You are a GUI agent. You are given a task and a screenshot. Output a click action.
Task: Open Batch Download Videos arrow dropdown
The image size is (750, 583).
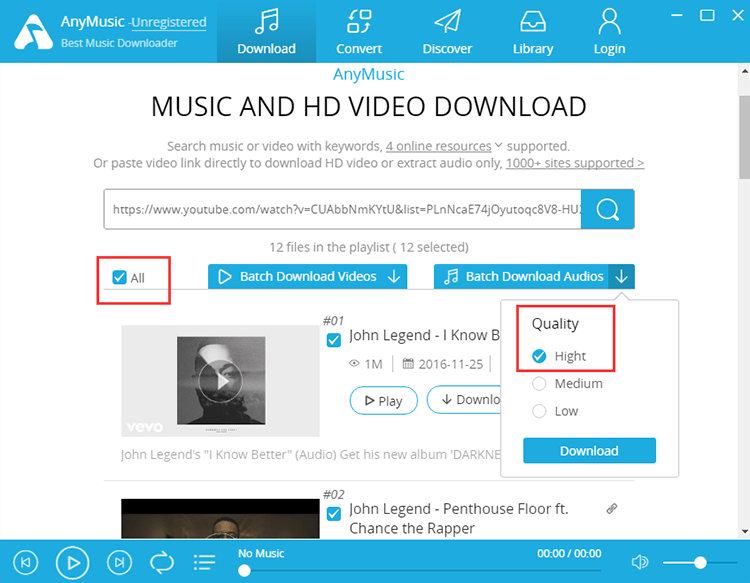pyautogui.click(x=394, y=276)
